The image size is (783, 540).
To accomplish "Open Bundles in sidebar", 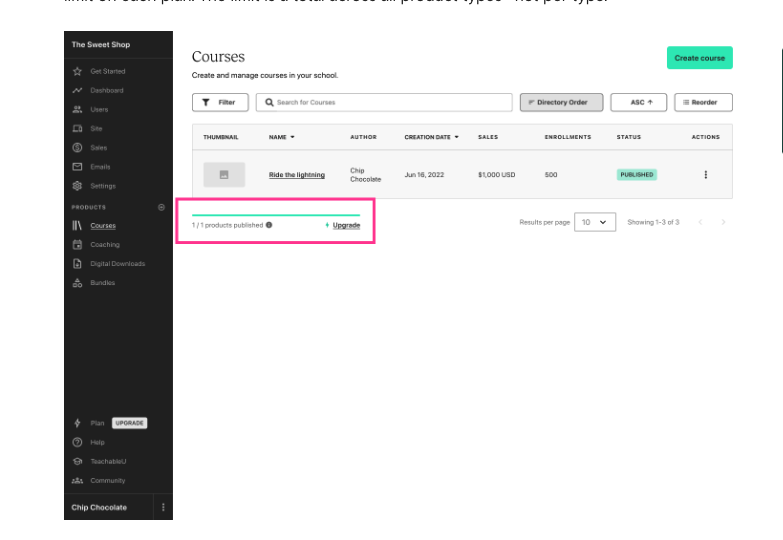I will coord(102,283).
